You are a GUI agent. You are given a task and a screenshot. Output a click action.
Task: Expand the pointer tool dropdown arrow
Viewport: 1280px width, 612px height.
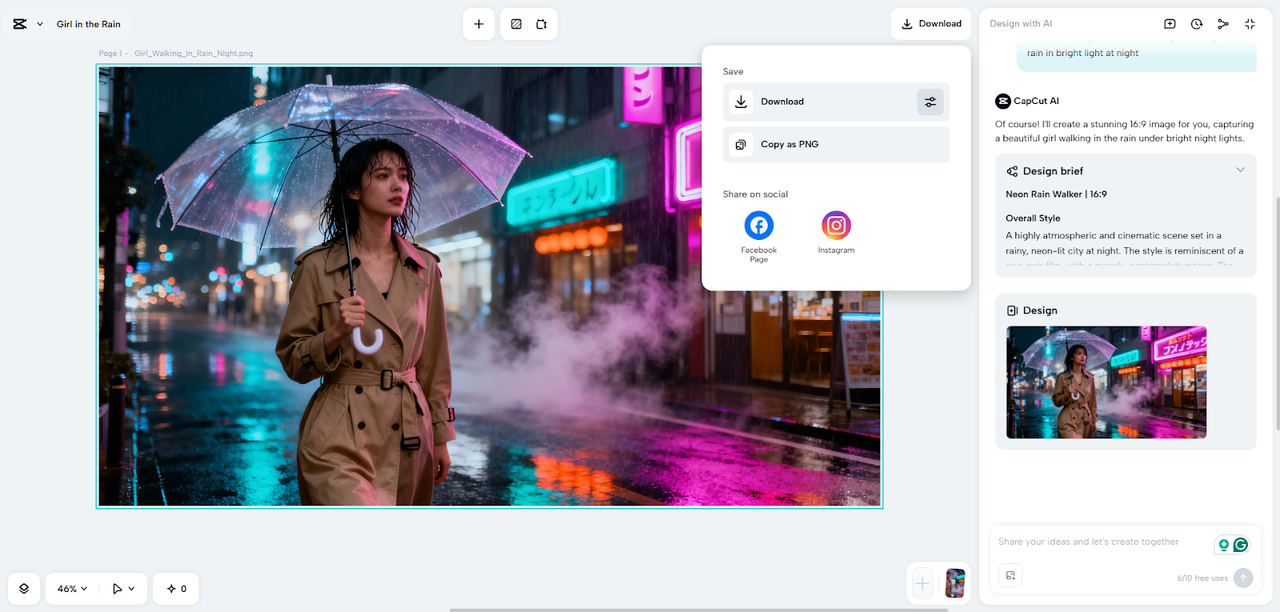coord(131,589)
